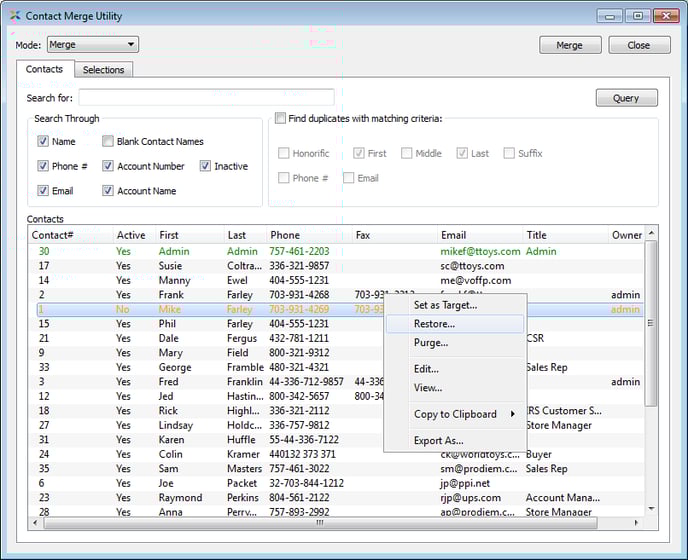Click the Close button beside Merge
Image resolution: width=688 pixels, height=560 pixels.
638,45
